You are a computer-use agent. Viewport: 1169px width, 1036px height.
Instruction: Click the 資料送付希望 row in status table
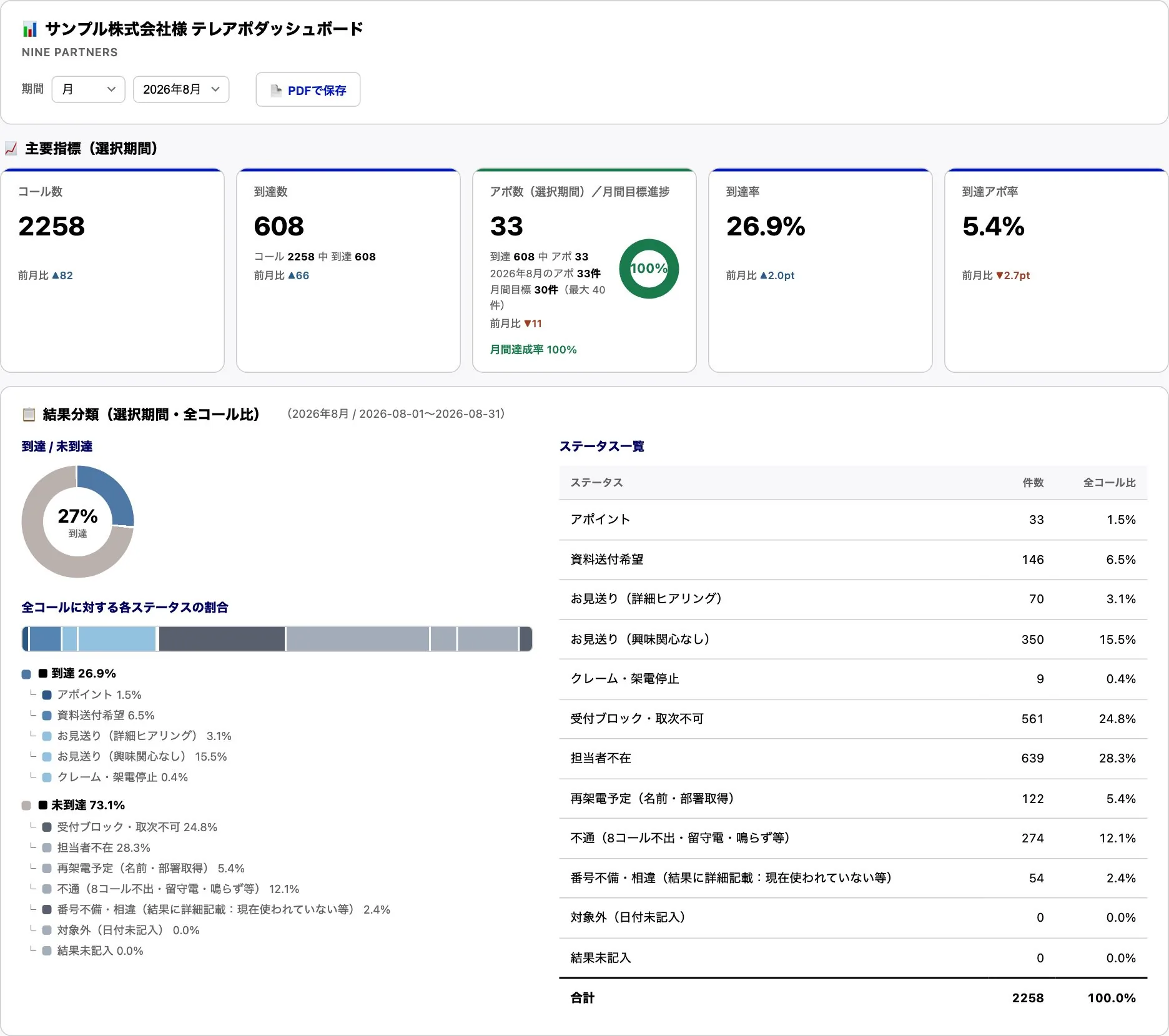coord(853,560)
